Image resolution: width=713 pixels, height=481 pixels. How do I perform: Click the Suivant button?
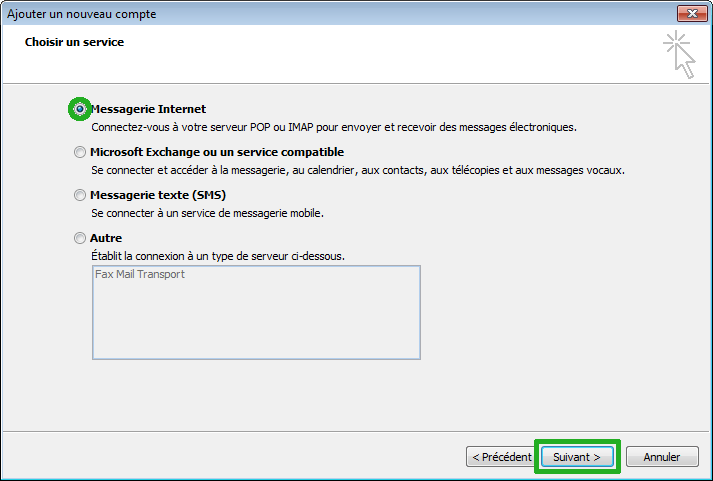tap(577, 457)
